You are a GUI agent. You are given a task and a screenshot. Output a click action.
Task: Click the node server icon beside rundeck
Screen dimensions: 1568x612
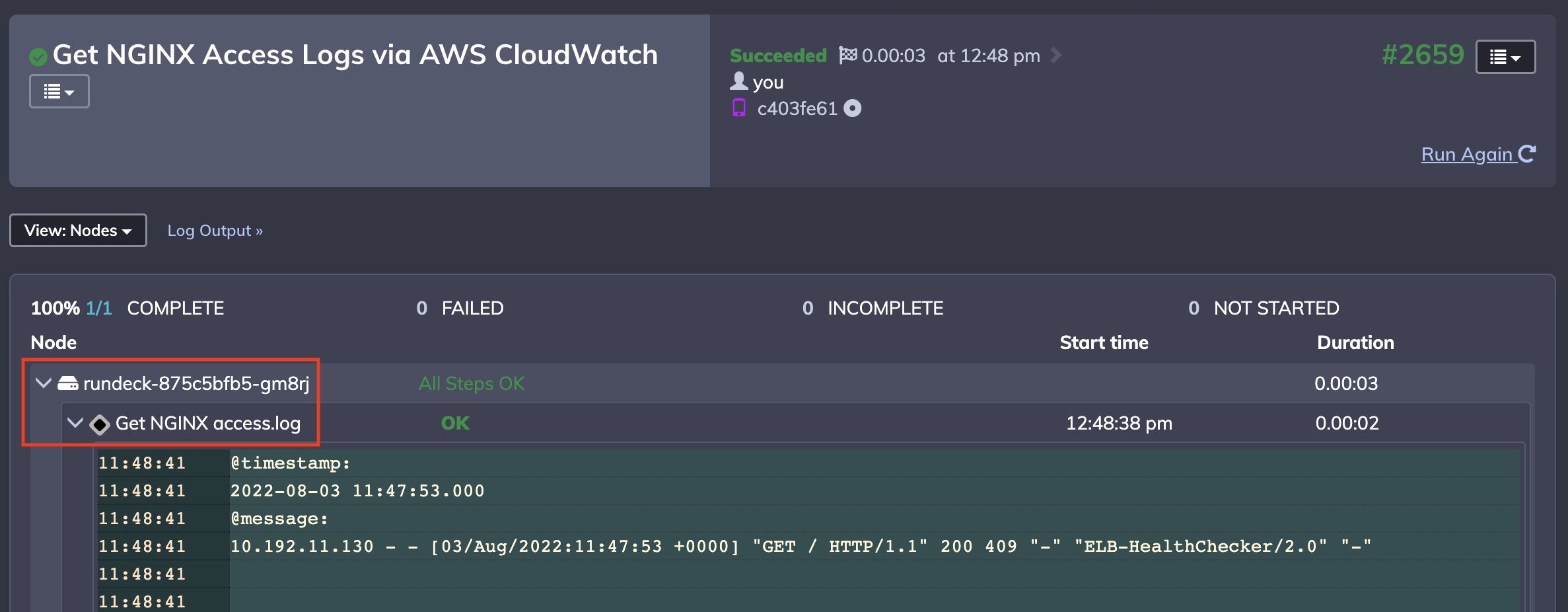click(68, 383)
